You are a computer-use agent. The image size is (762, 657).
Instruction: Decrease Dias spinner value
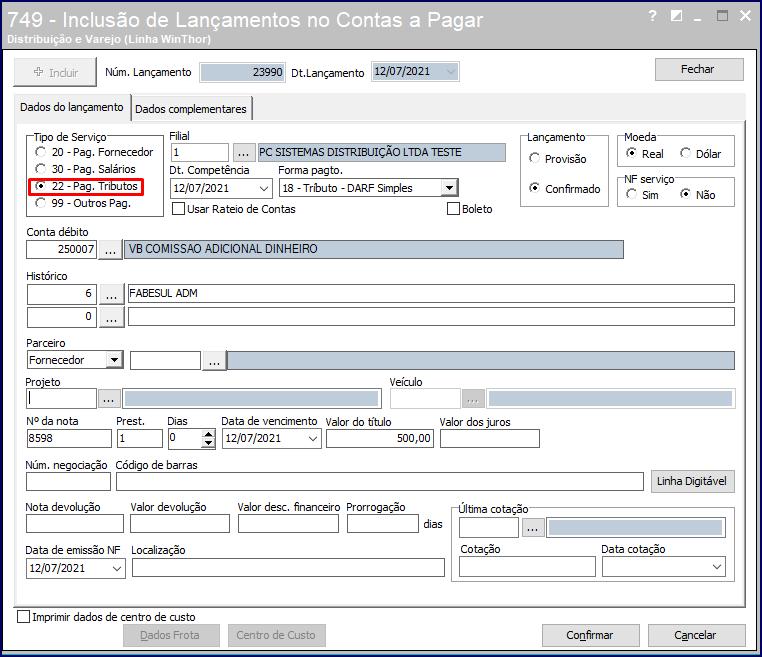(x=208, y=443)
